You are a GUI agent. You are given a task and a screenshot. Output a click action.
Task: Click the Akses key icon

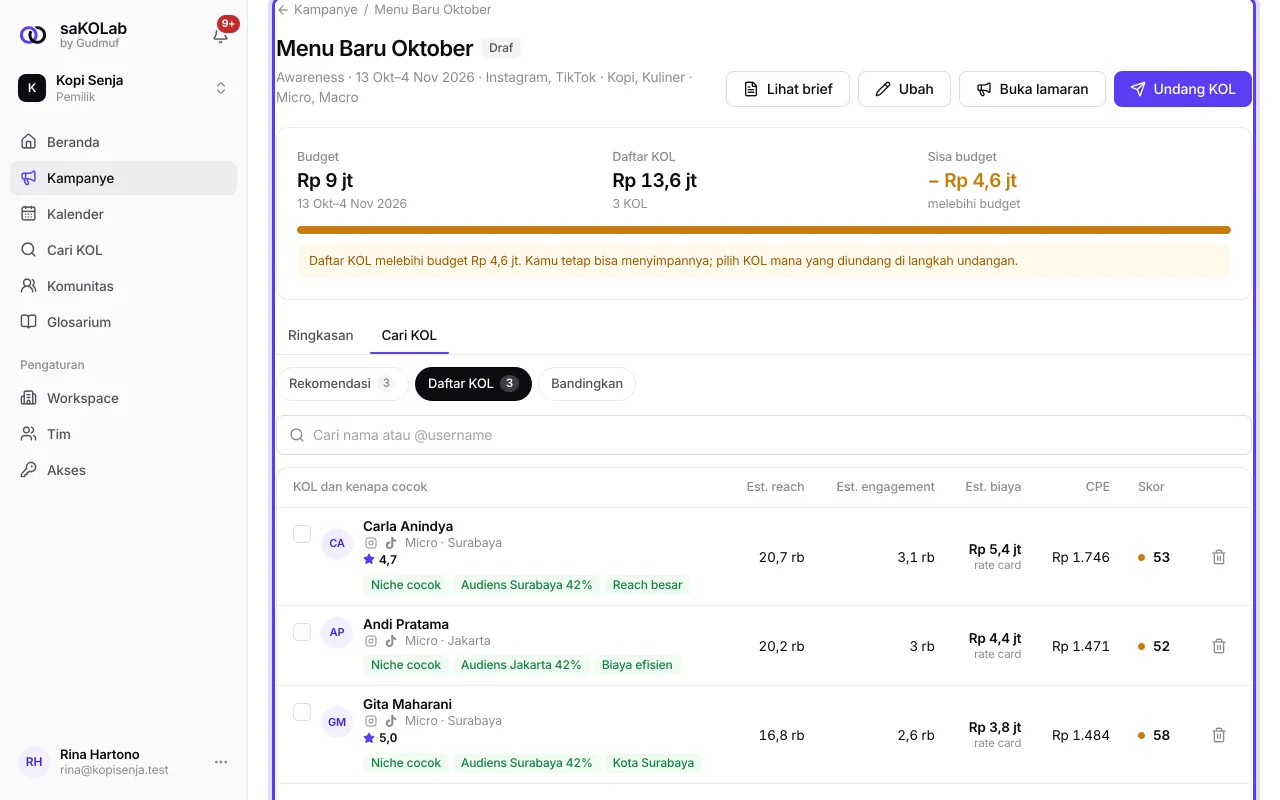tap(29, 470)
